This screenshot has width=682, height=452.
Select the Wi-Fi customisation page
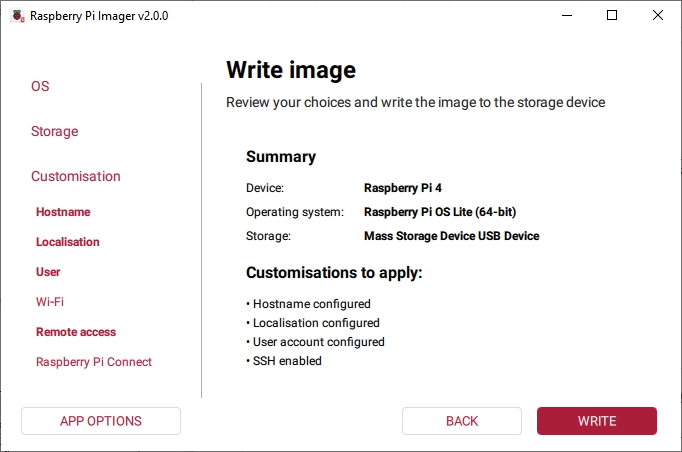click(50, 302)
